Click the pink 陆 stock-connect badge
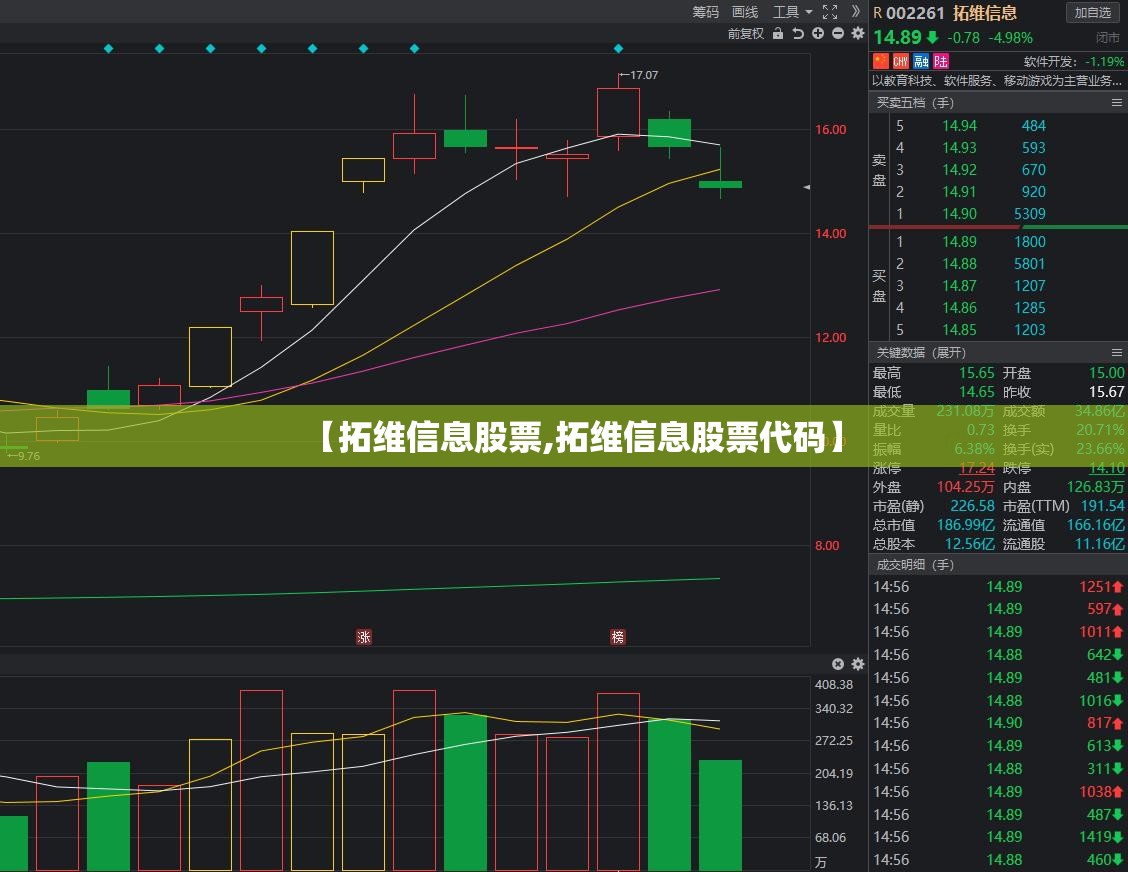 941,61
